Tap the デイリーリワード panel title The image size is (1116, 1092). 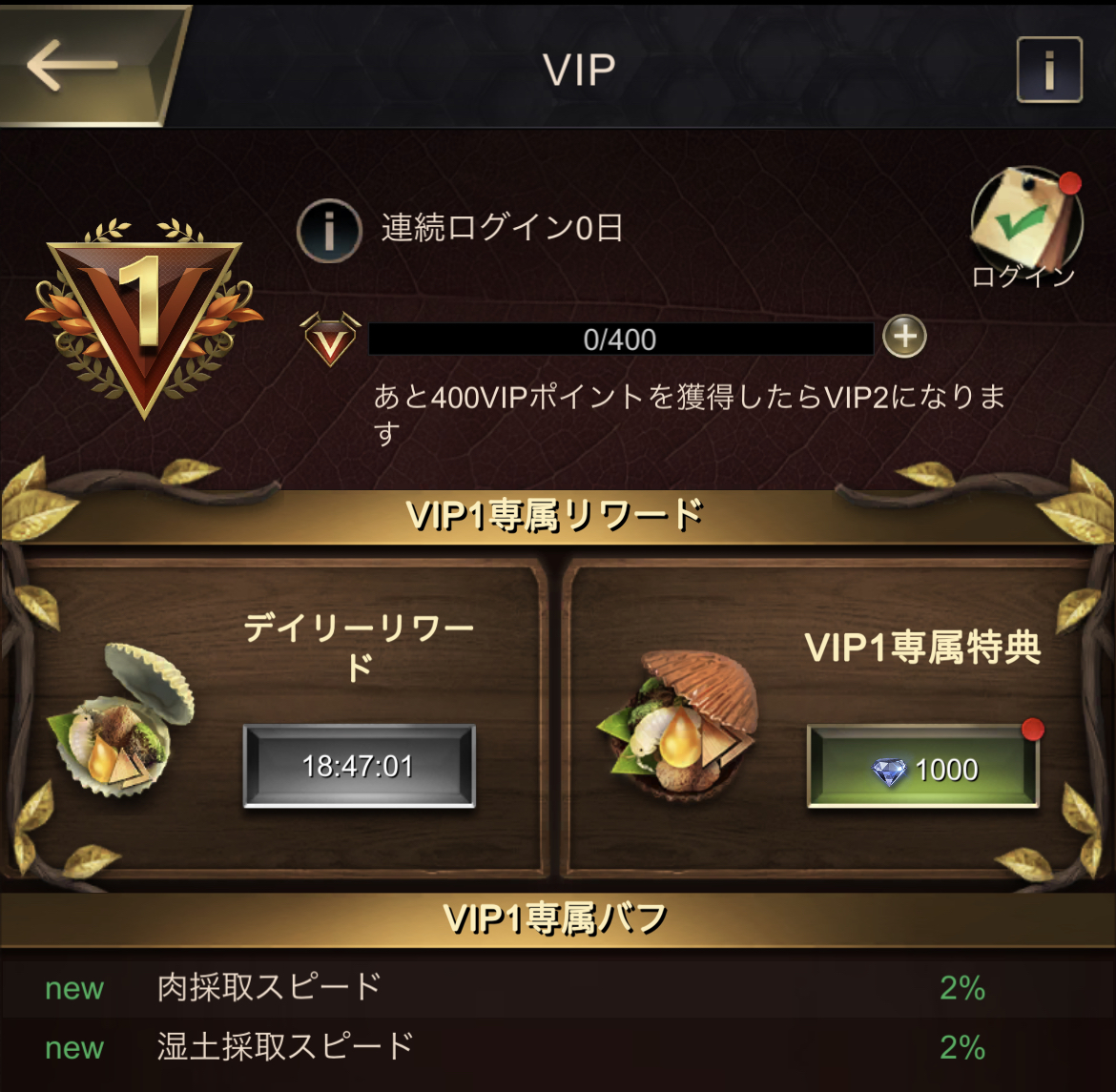359,648
